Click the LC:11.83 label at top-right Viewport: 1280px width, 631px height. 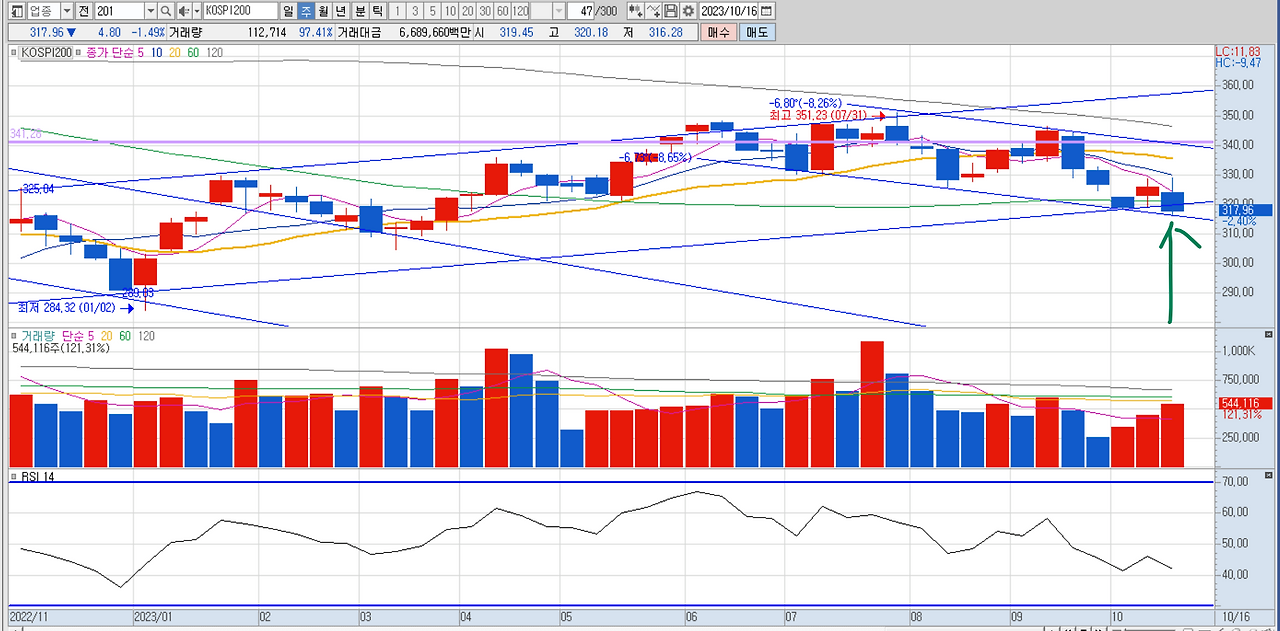pos(1238,50)
